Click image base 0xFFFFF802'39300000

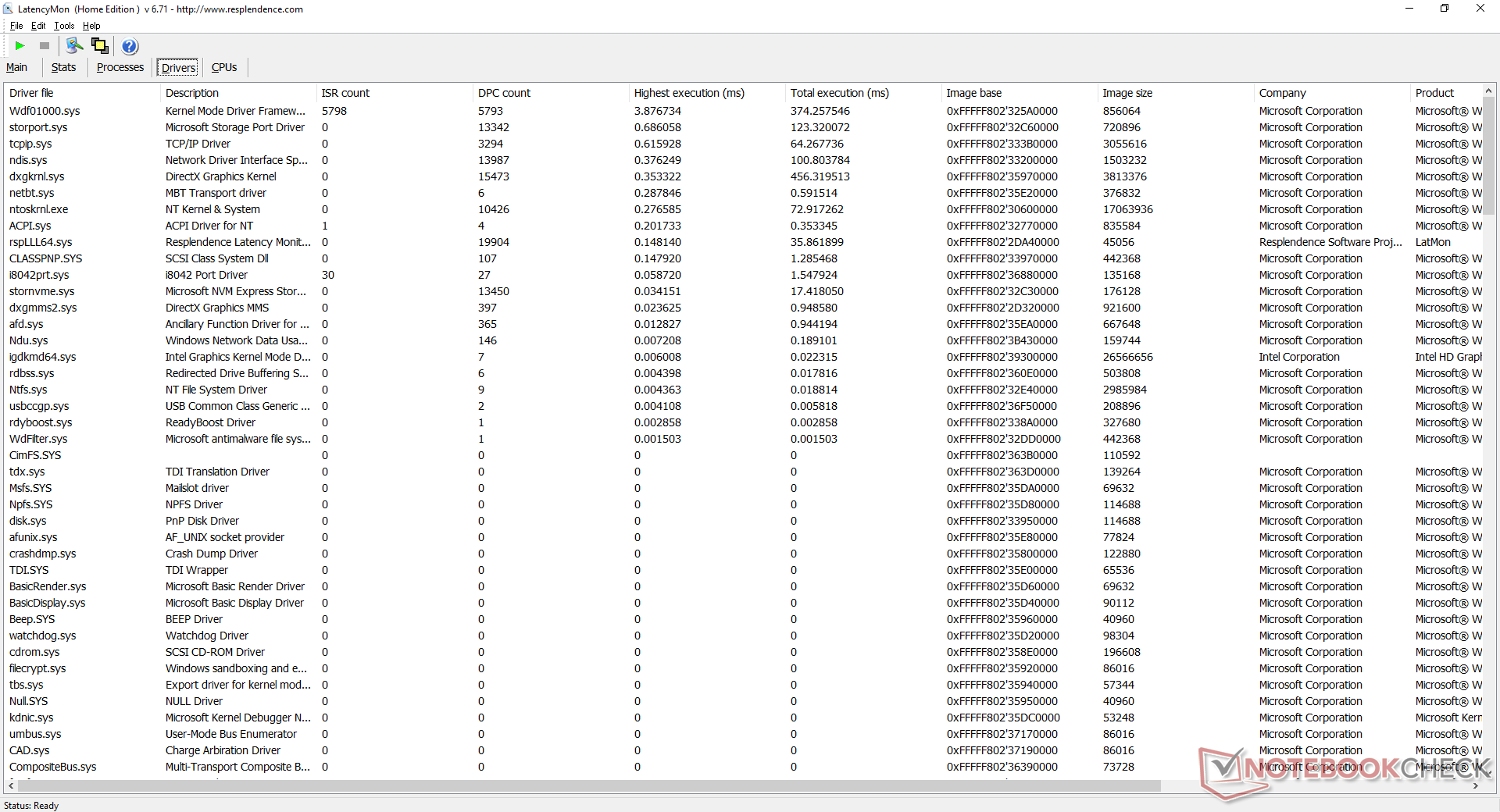tap(1002, 357)
